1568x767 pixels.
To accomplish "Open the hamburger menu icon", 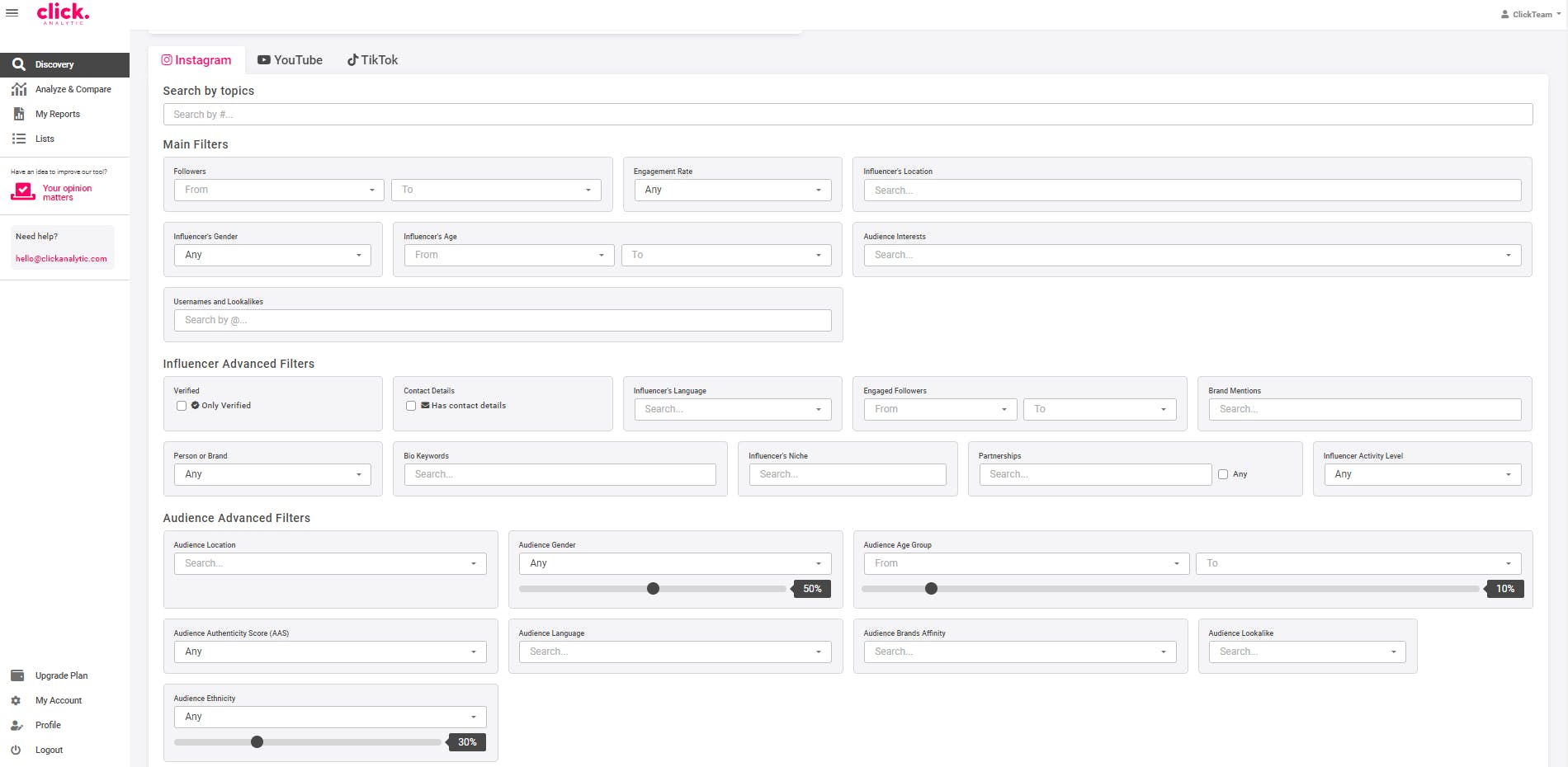I will pyautogui.click(x=12, y=13).
